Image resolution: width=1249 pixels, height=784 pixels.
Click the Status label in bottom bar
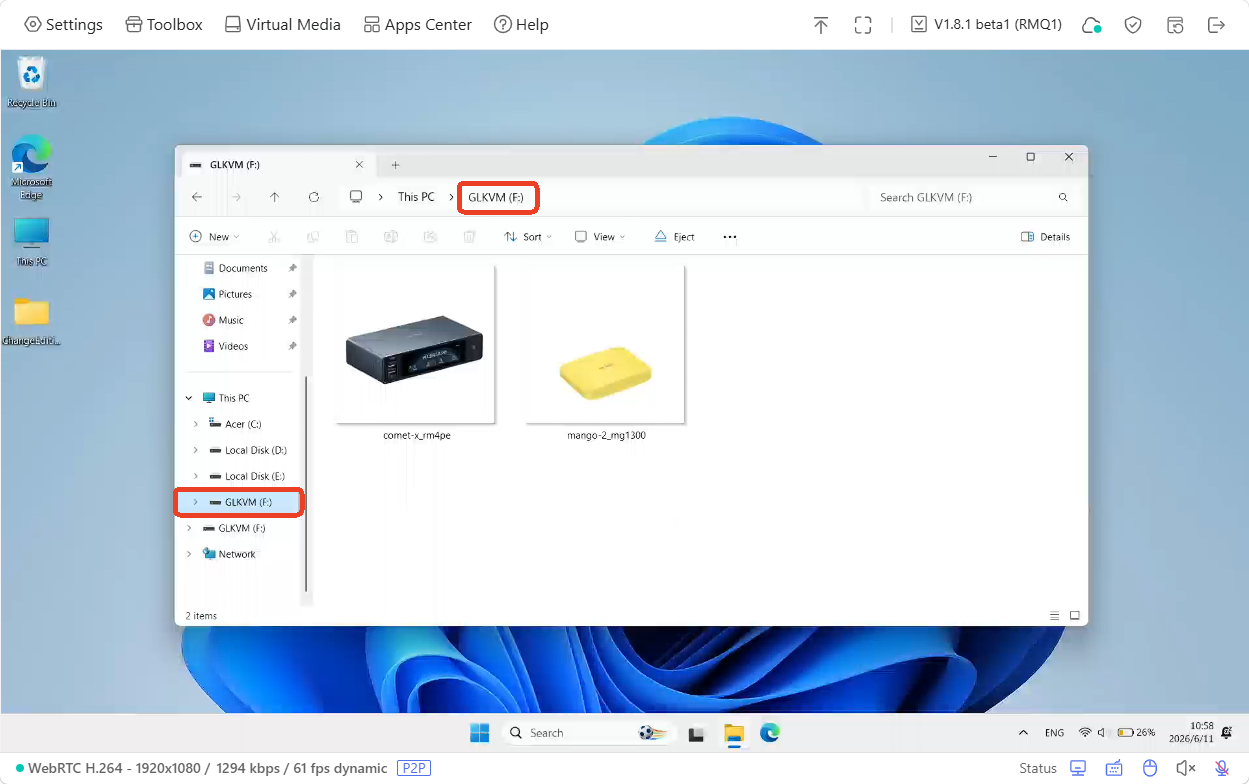pyautogui.click(x=1038, y=768)
